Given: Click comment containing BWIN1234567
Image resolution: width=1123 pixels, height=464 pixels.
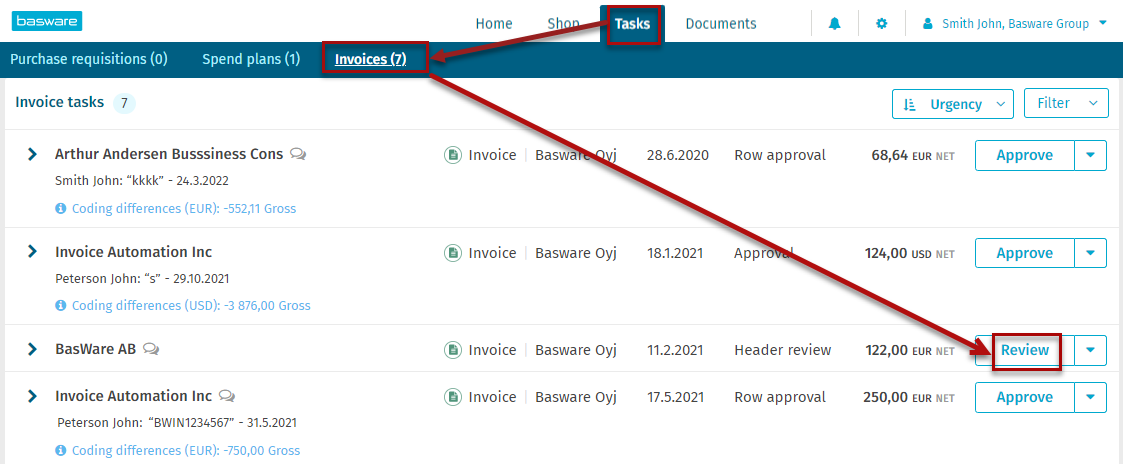Looking at the screenshot, I should click(177, 422).
